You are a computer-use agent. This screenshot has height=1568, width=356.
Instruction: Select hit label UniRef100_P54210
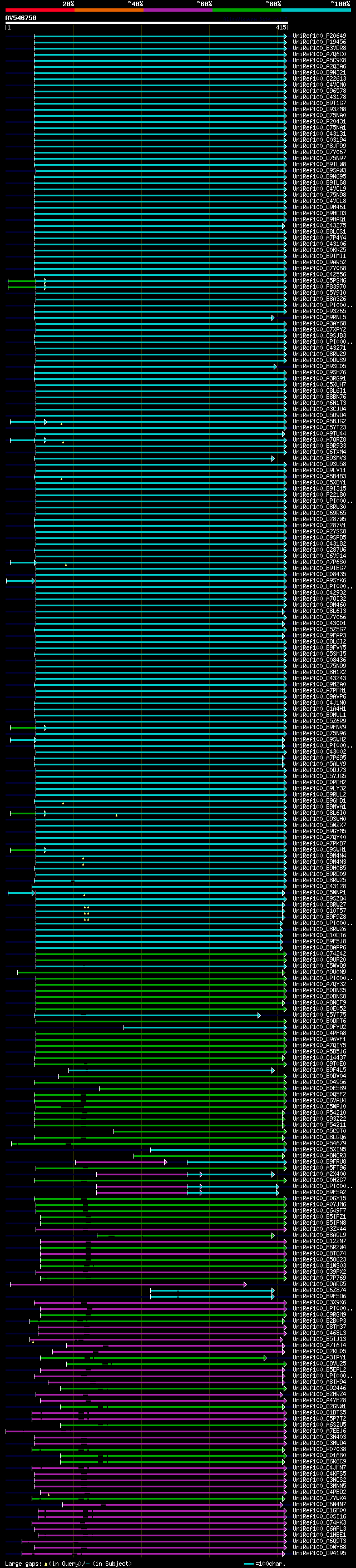click(319, 1112)
